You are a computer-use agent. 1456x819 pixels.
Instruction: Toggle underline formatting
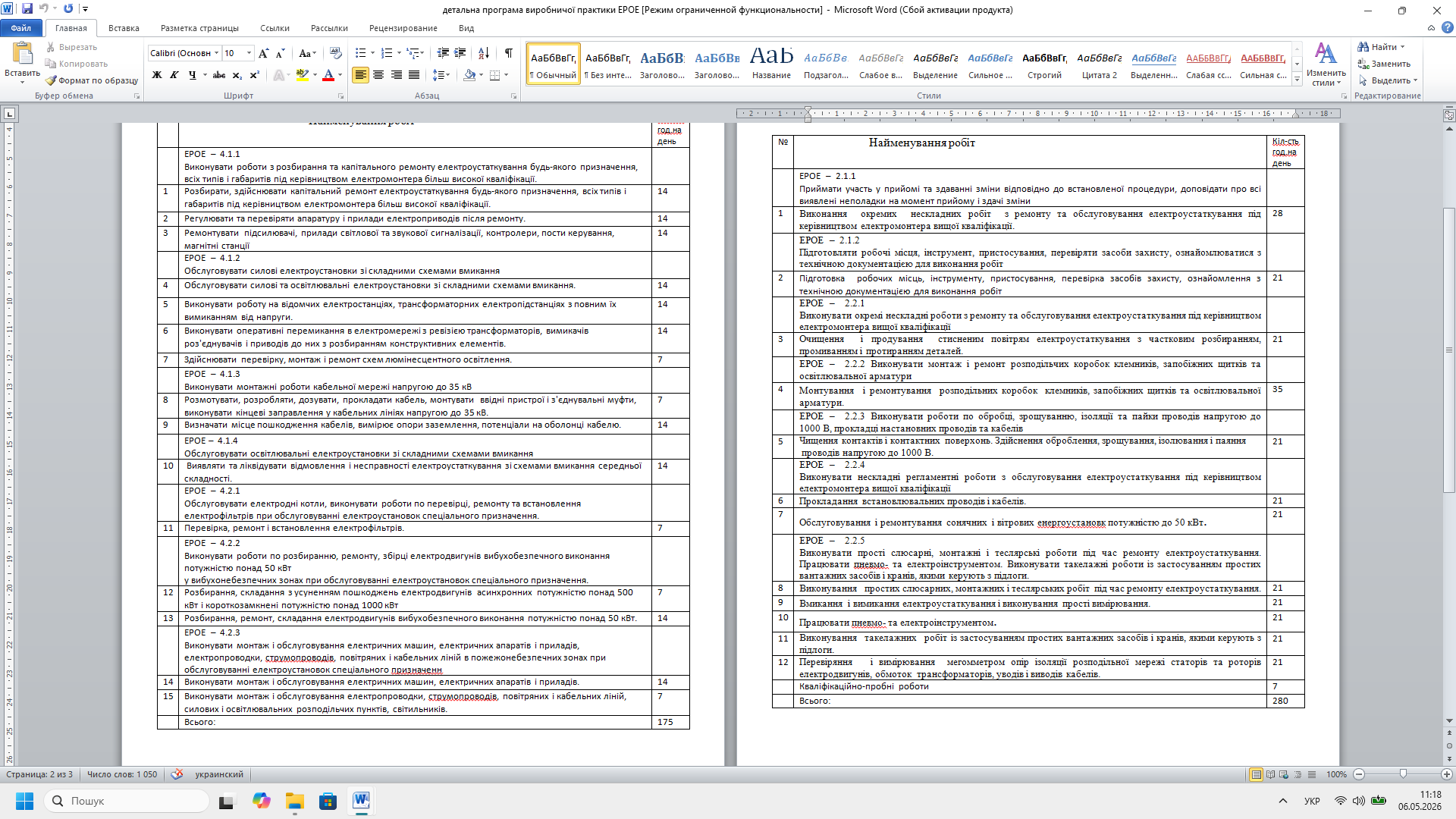pyautogui.click(x=193, y=75)
